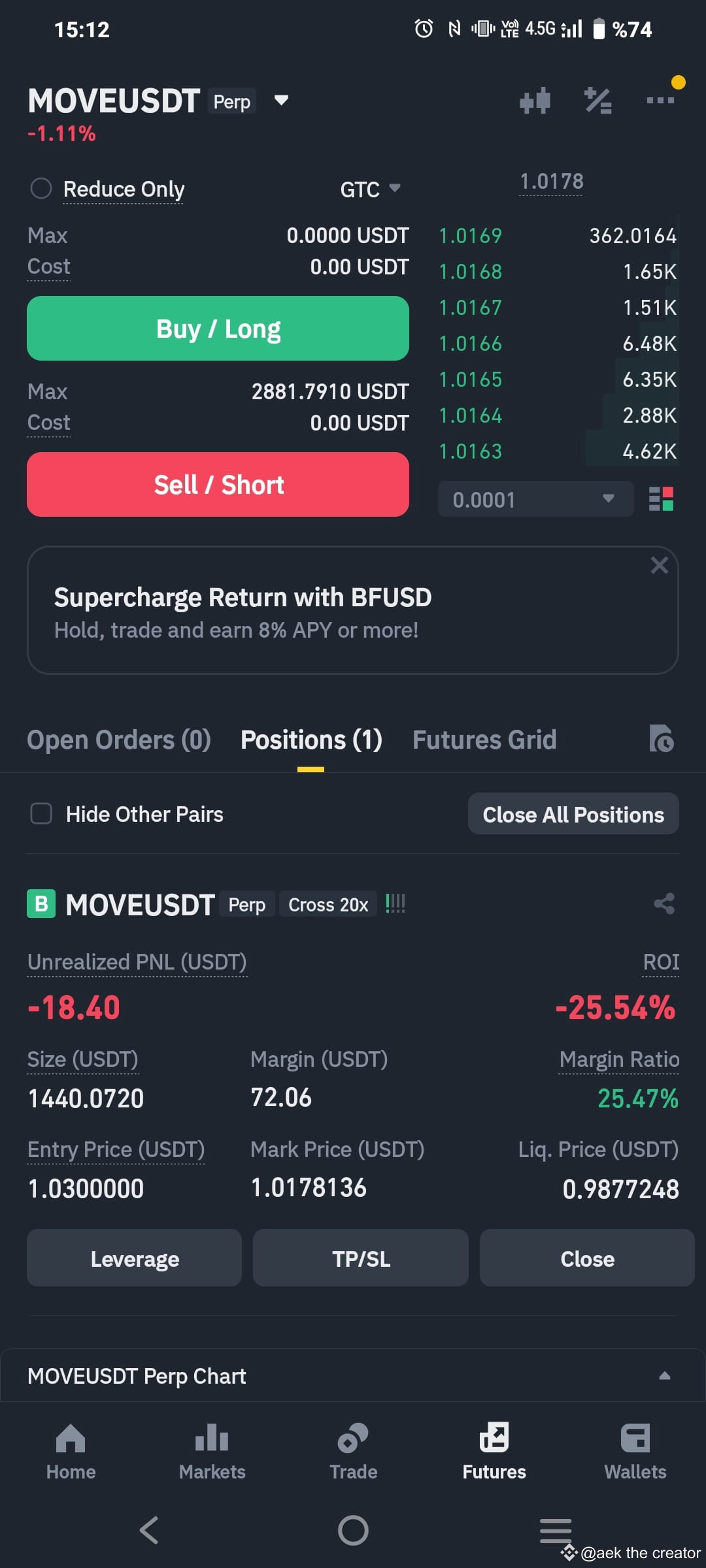Open the percentage calculator icon
Screen dimensions: 706x1568
(x=597, y=101)
